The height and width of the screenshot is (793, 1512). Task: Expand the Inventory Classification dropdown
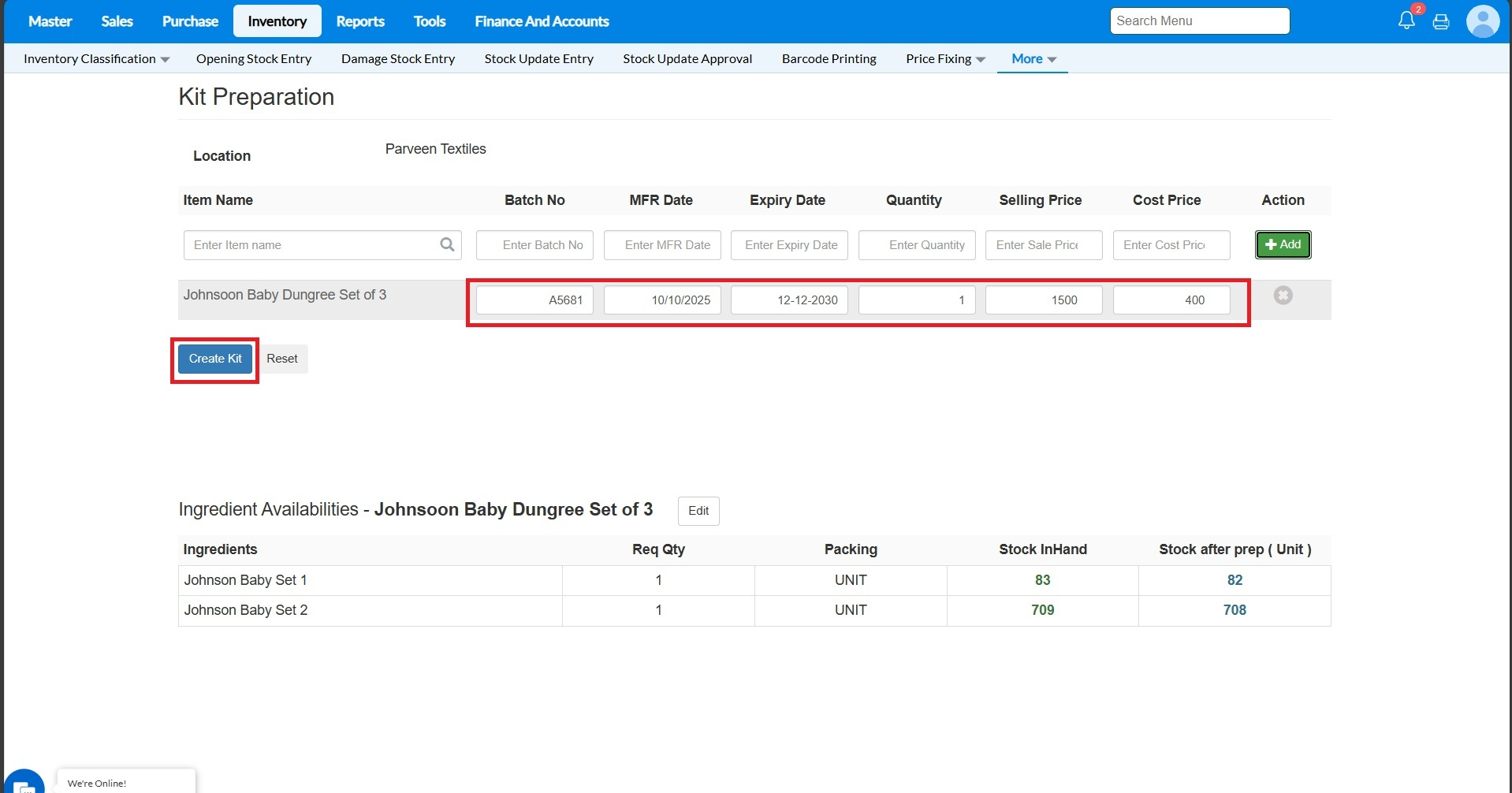coord(96,59)
